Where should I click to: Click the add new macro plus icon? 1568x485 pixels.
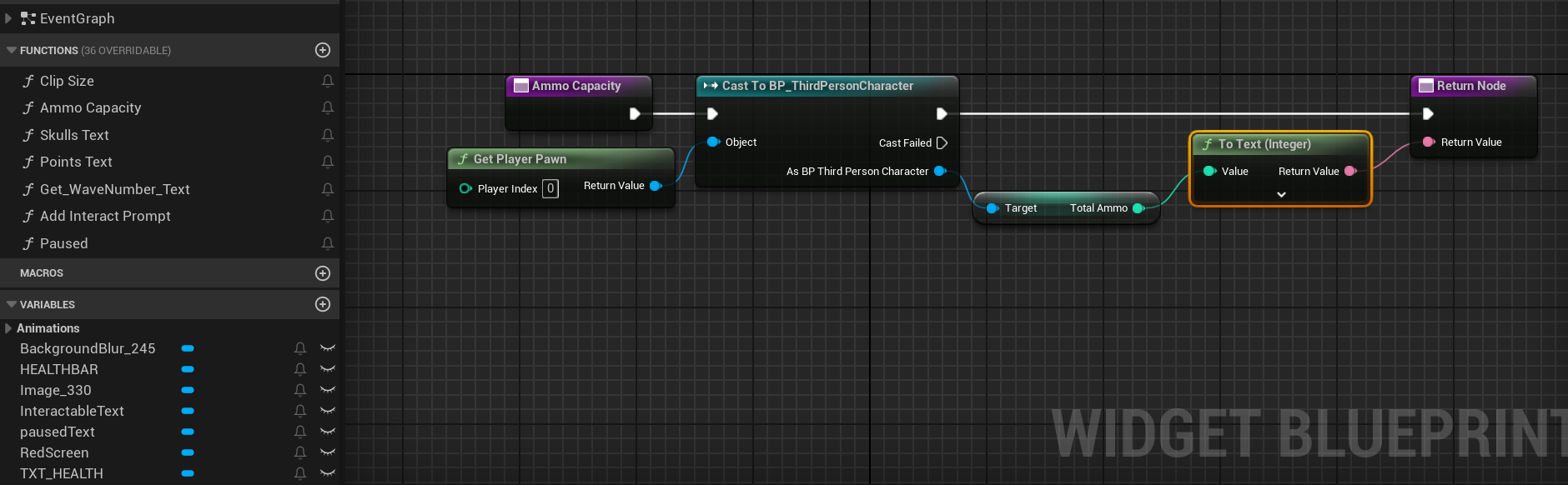(x=323, y=273)
